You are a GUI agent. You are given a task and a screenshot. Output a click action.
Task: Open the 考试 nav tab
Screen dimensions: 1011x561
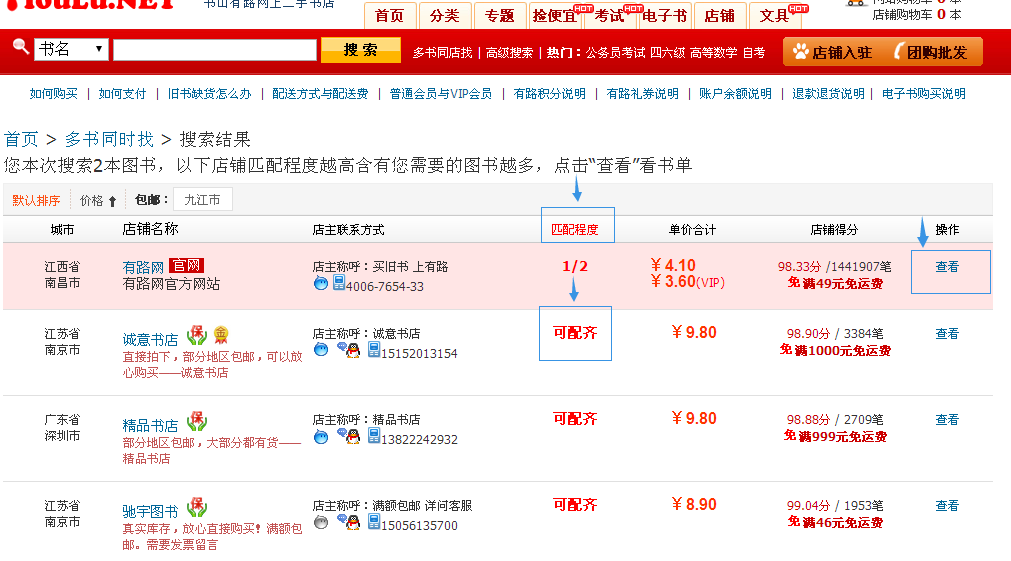click(x=609, y=15)
